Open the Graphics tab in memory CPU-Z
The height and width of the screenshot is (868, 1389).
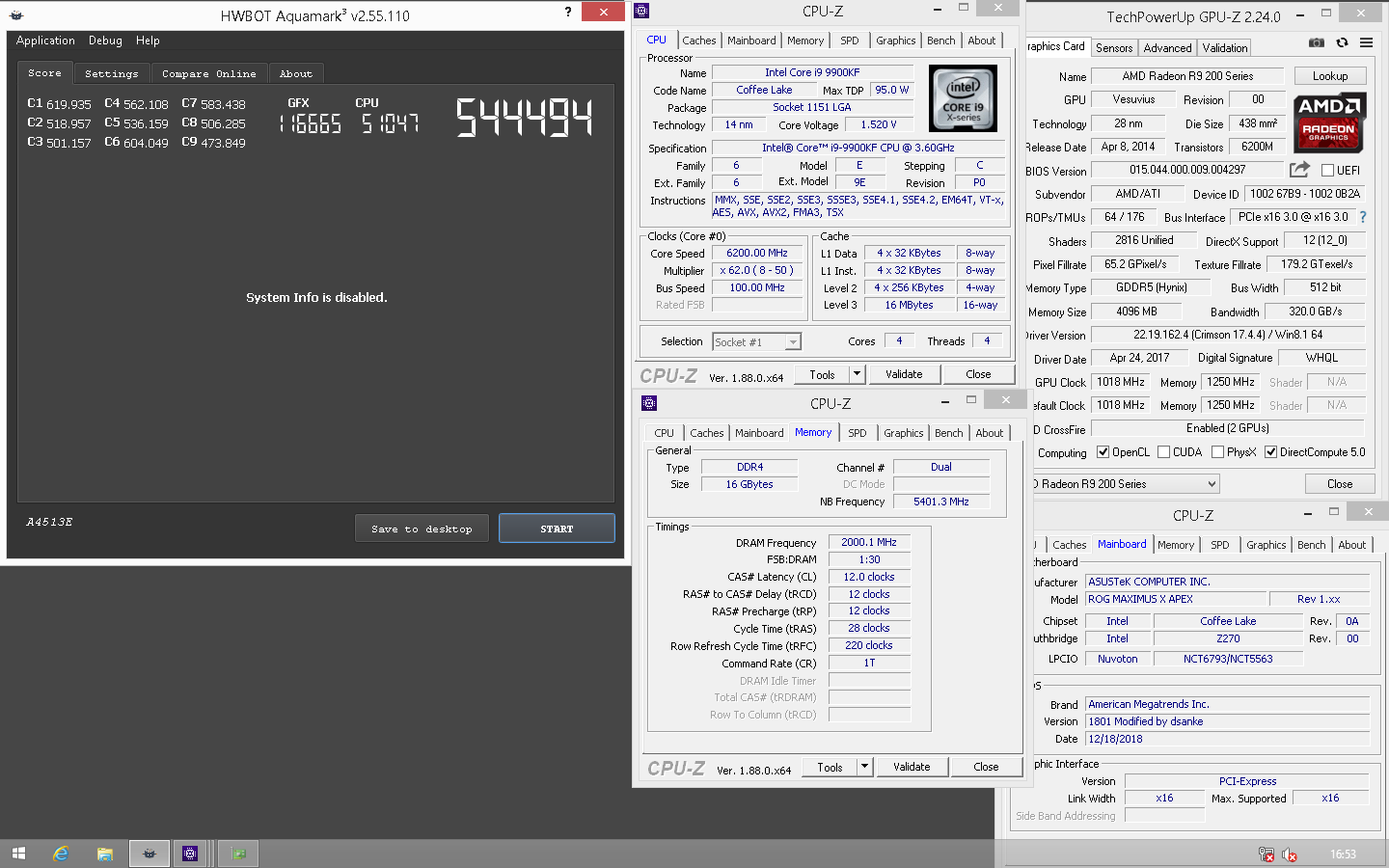(903, 433)
